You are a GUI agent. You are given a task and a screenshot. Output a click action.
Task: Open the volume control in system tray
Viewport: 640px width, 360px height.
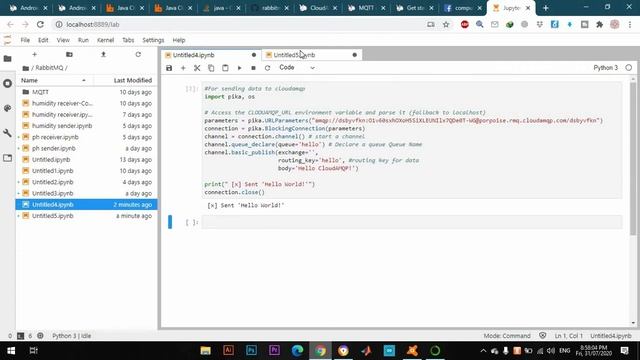[551, 351]
